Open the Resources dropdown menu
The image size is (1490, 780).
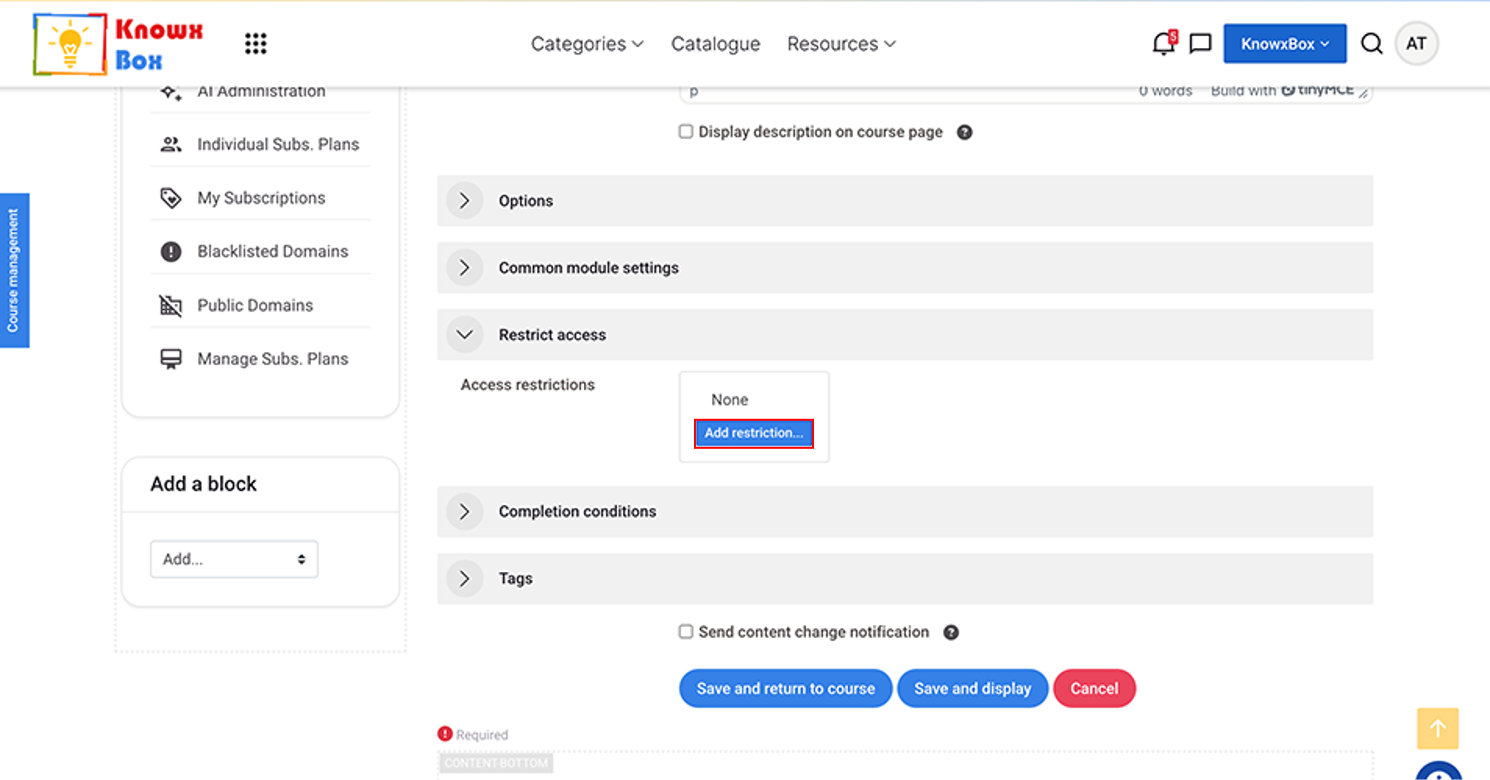pos(841,44)
